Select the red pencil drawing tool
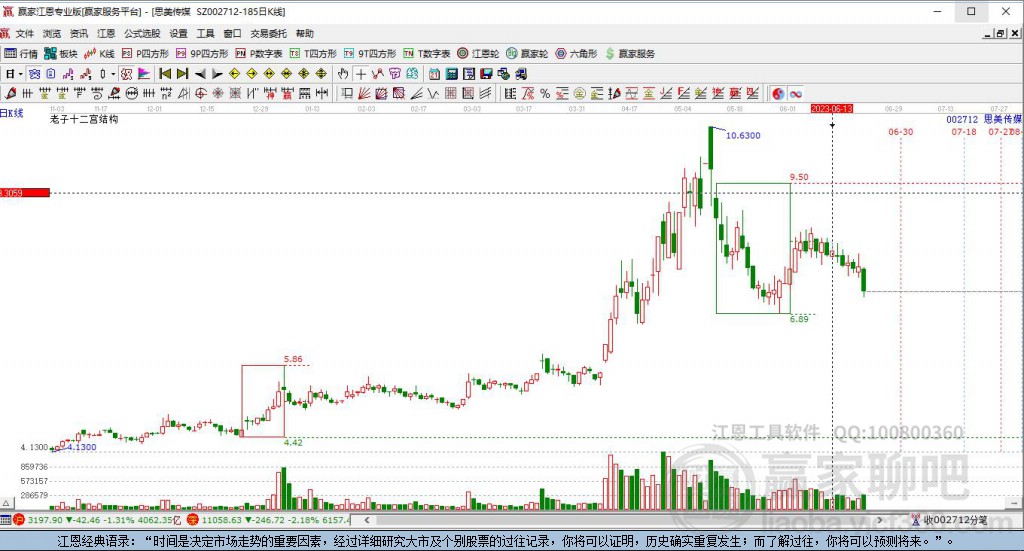Screen dimensions: 1024x551 tap(10, 93)
